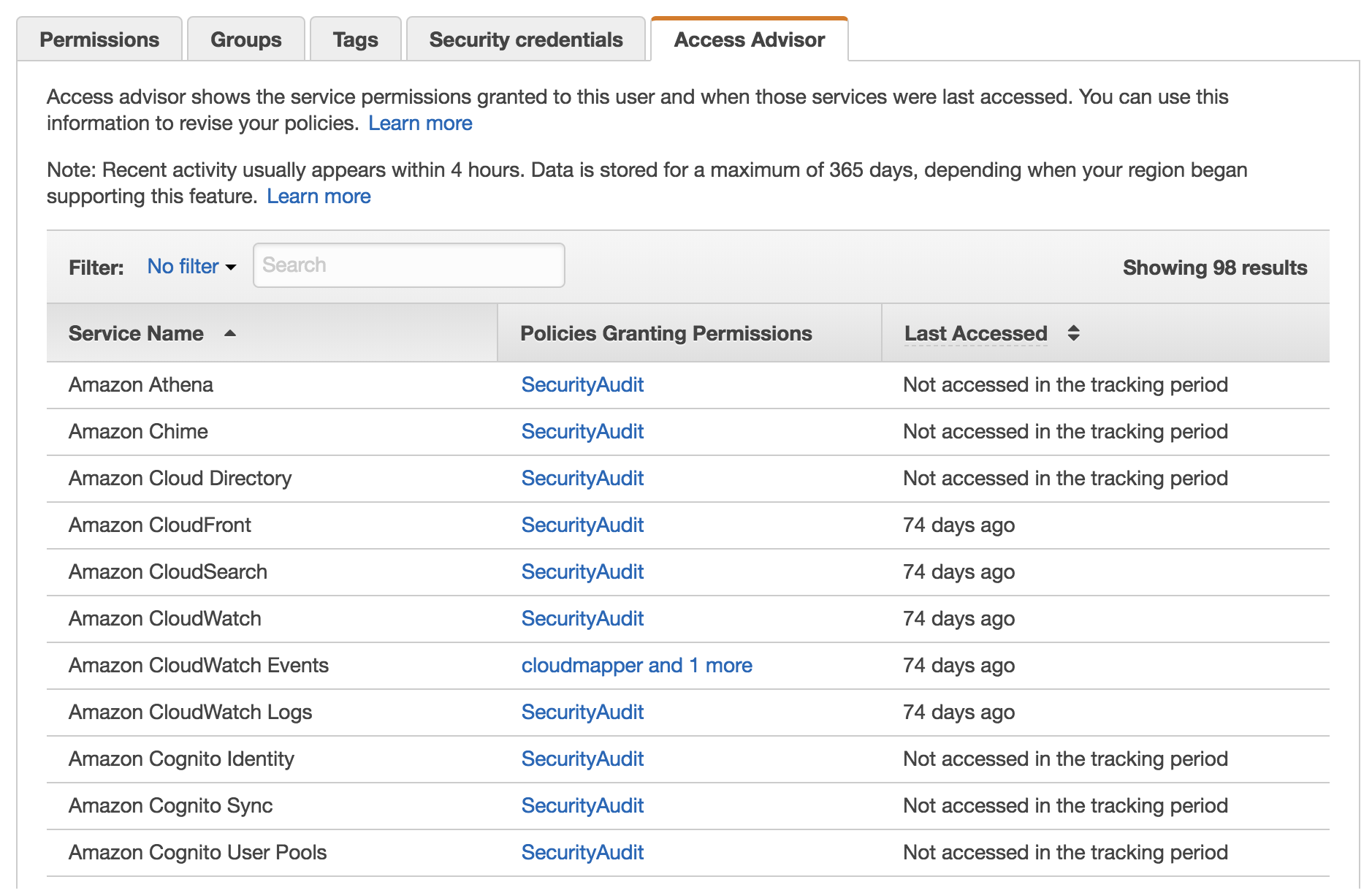The image size is (1372, 893).
Task: Open SecurityAudit policy for Amazon CloudWatch Logs
Action: 582,712
